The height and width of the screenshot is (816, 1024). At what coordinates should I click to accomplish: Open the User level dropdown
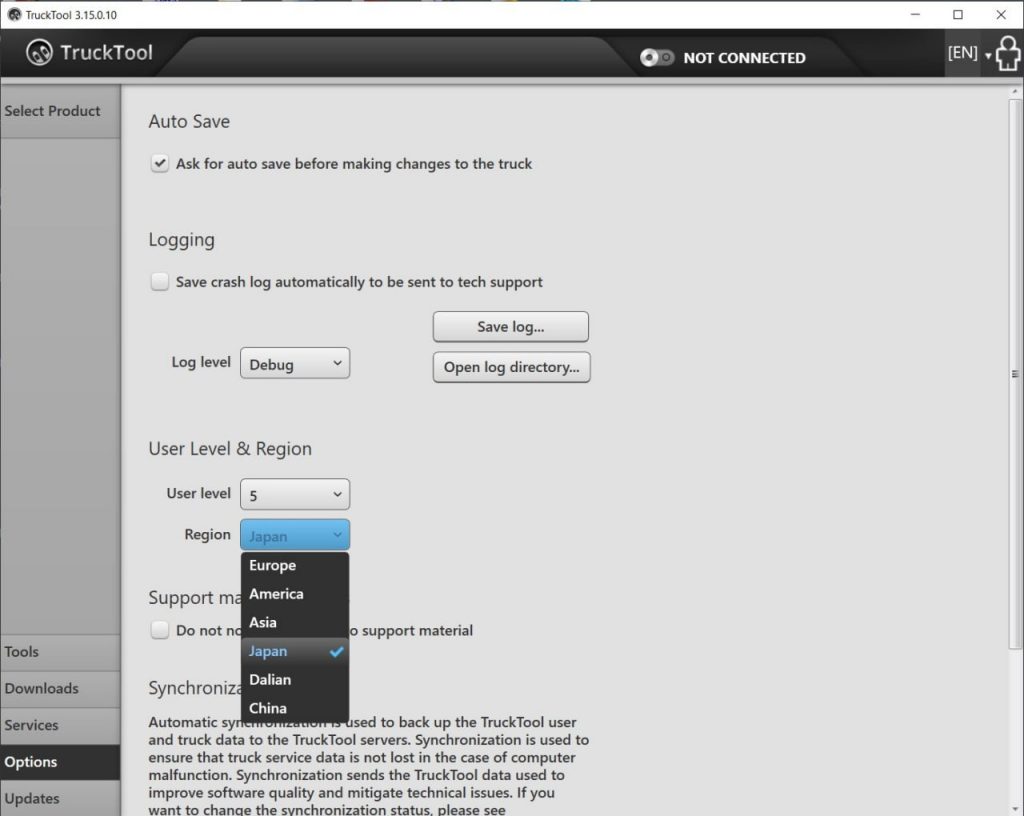coord(295,494)
